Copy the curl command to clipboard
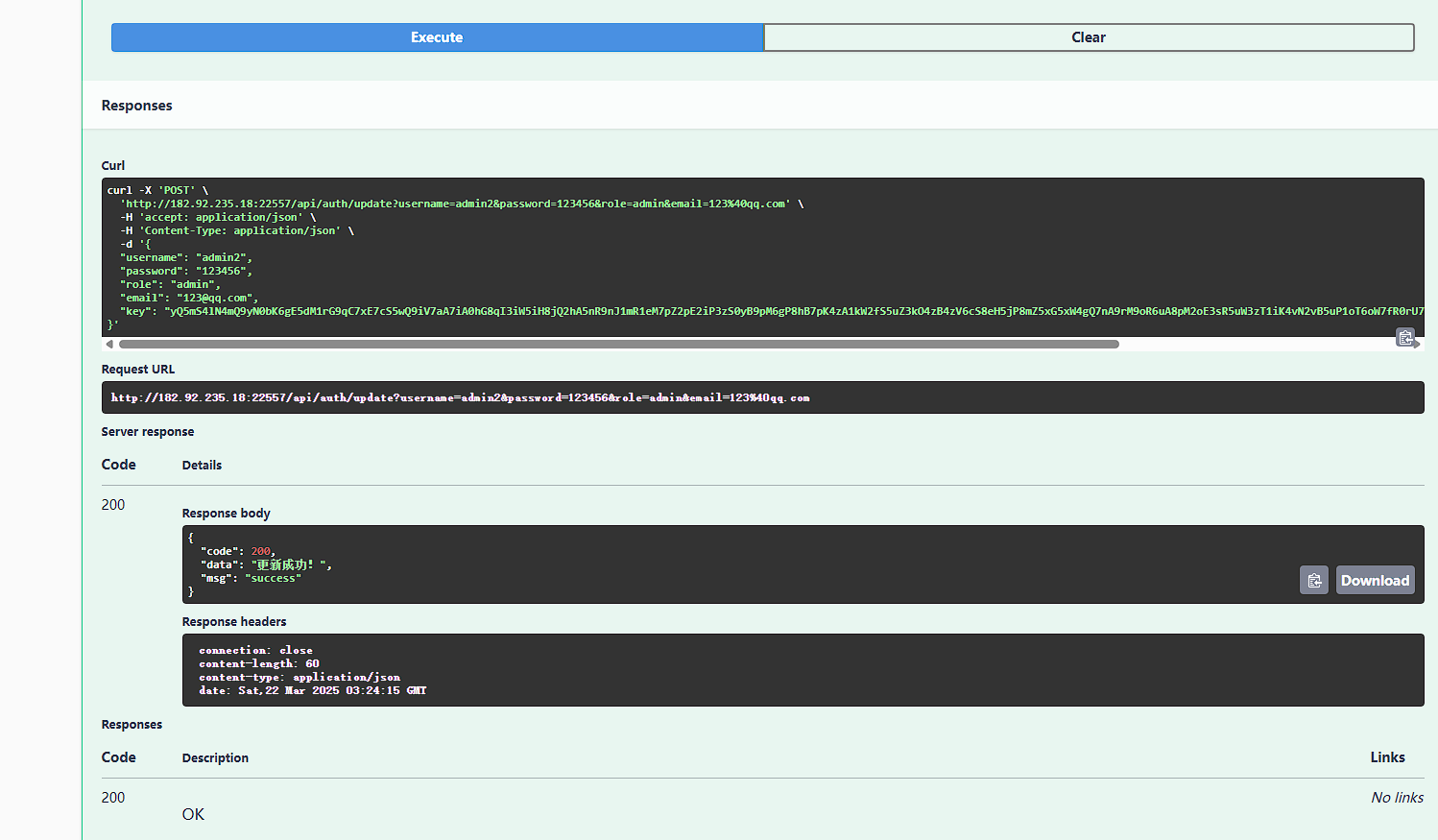The width and height of the screenshot is (1438, 840). coord(1405,337)
